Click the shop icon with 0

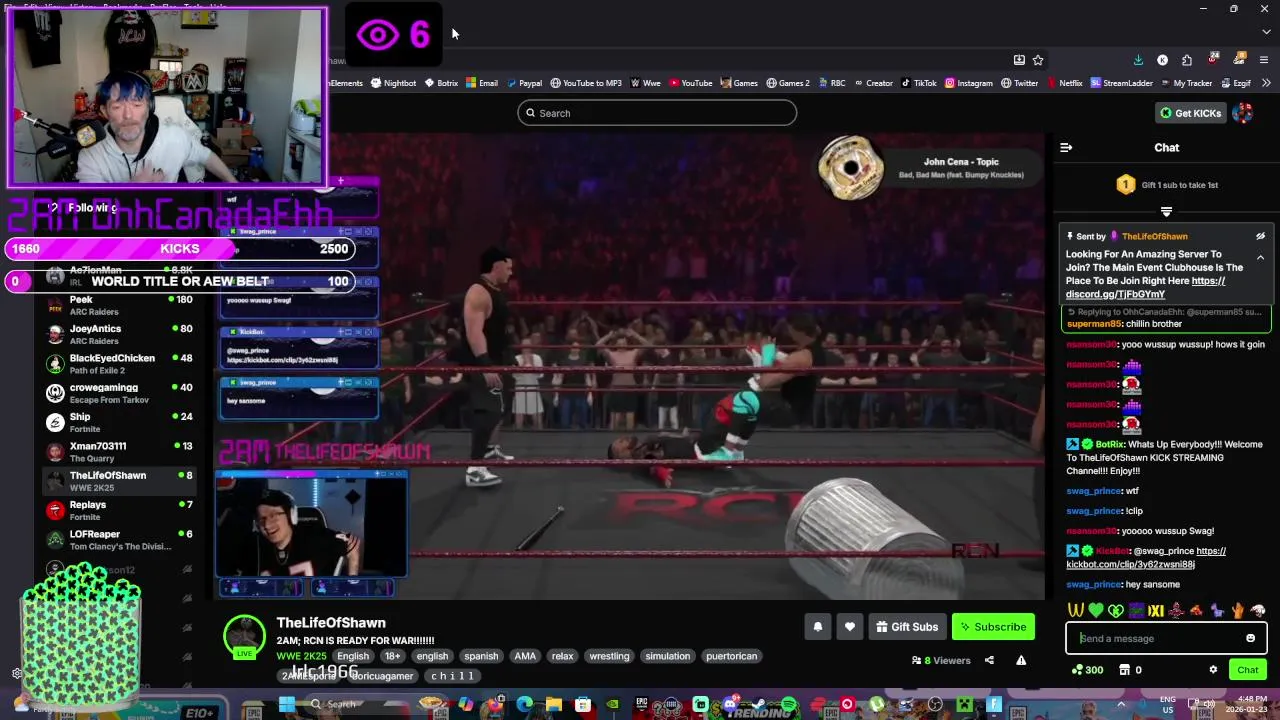click(1130, 670)
